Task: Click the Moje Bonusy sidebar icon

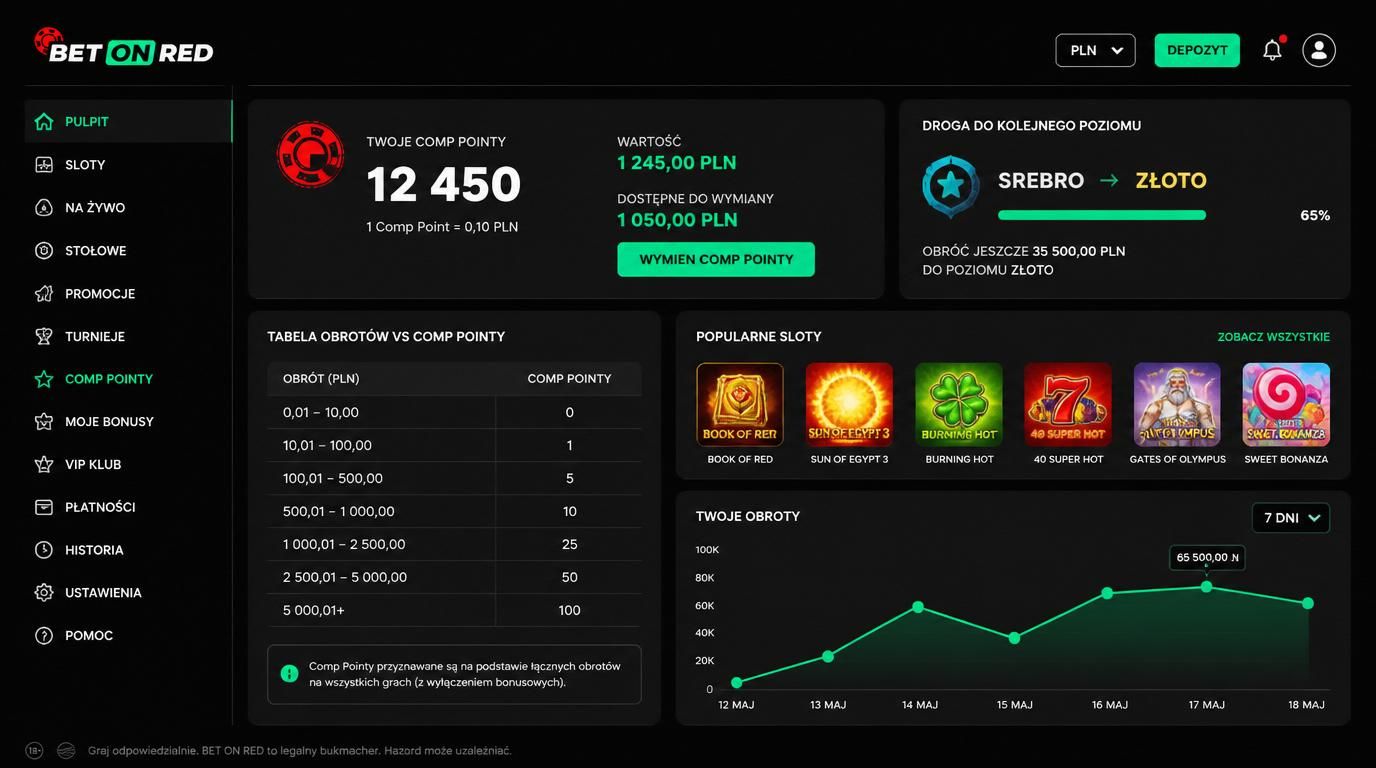Action: point(44,422)
